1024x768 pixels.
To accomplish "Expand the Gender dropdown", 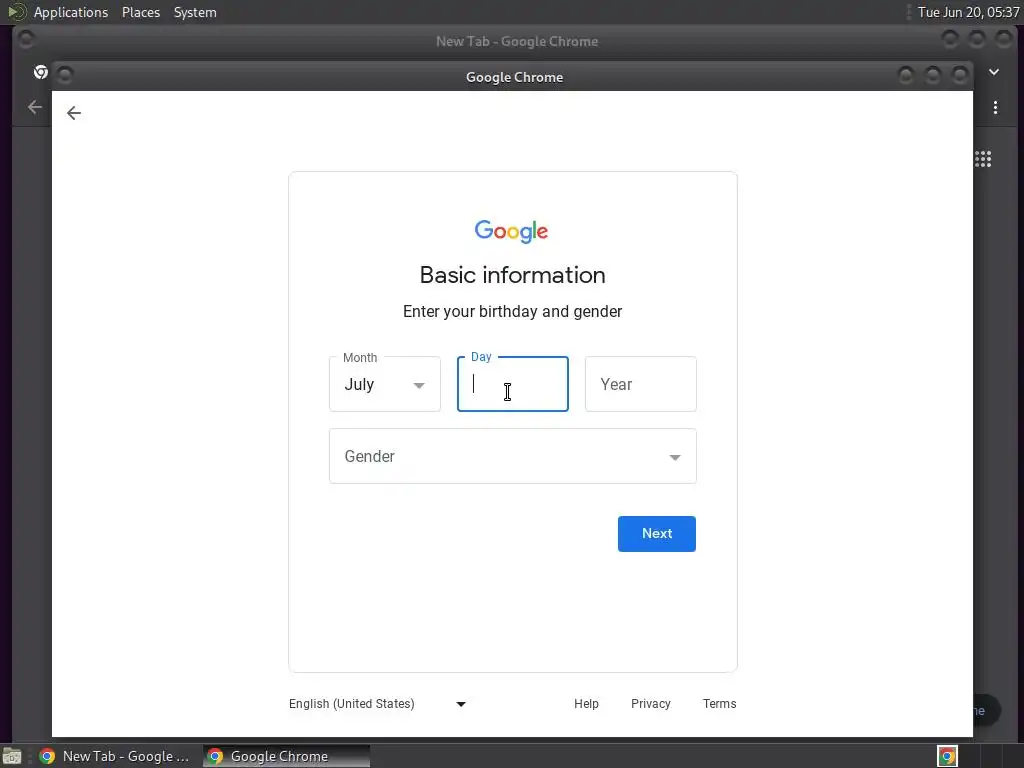I will click(513, 456).
